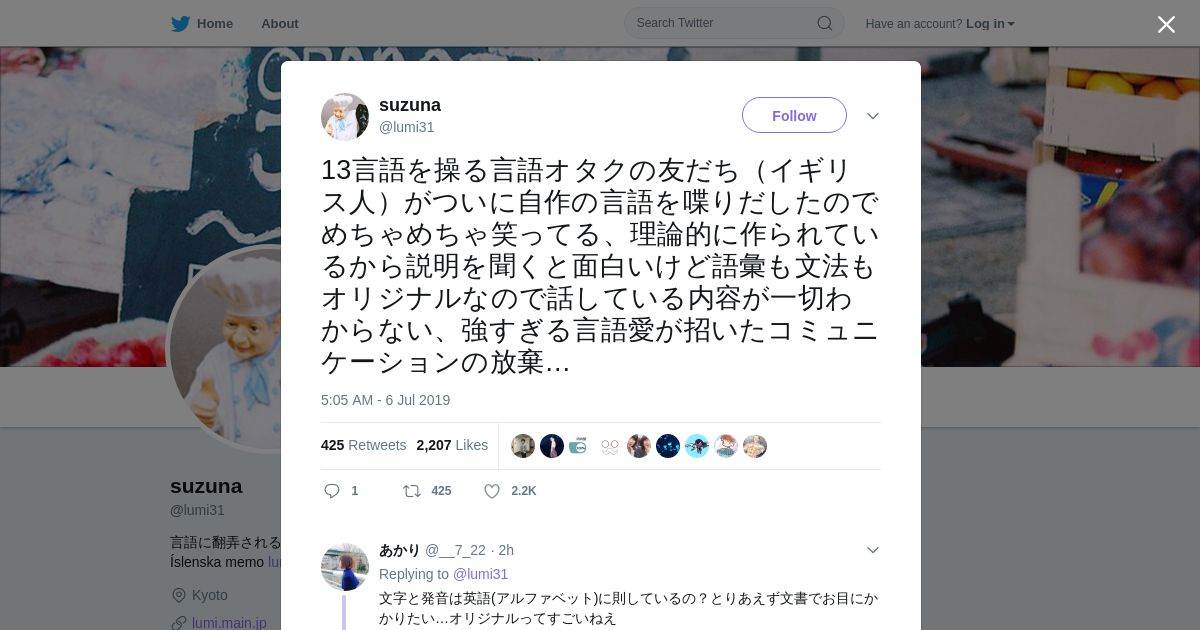Close the tweet overlay with the X icon
Image resolution: width=1200 pixels, height=630 pixels.
click(1166, 24)
